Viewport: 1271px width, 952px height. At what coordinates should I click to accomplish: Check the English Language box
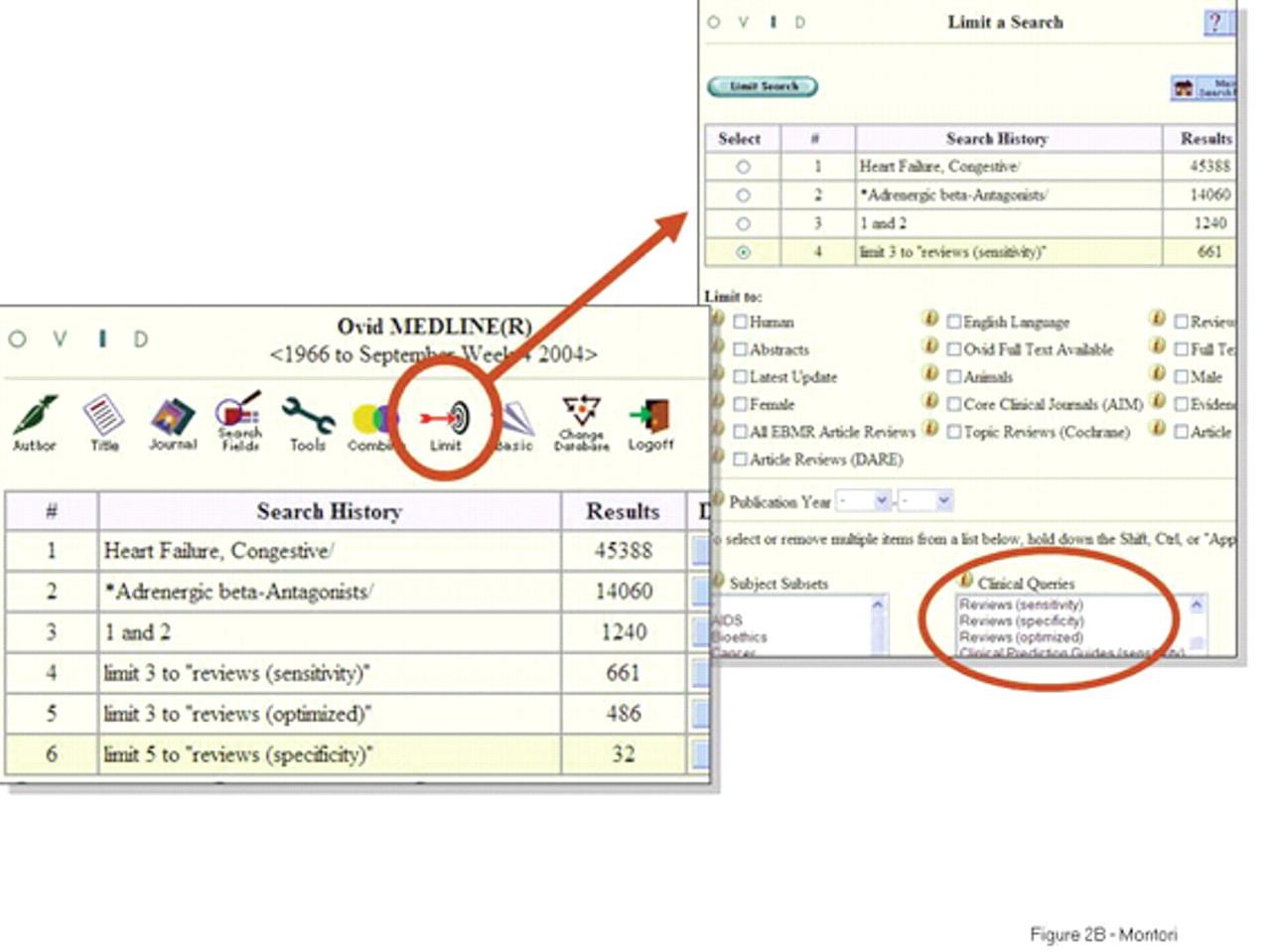click(x=953, y=322)
